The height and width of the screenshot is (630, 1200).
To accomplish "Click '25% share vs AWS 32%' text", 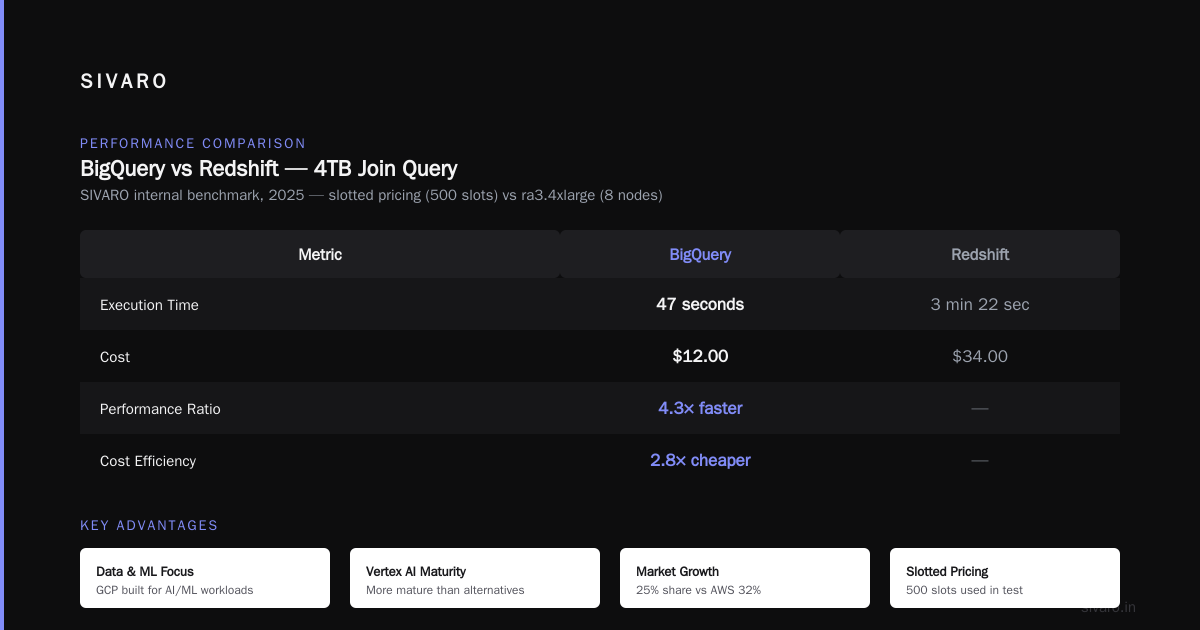I will [x=698, y=590].
